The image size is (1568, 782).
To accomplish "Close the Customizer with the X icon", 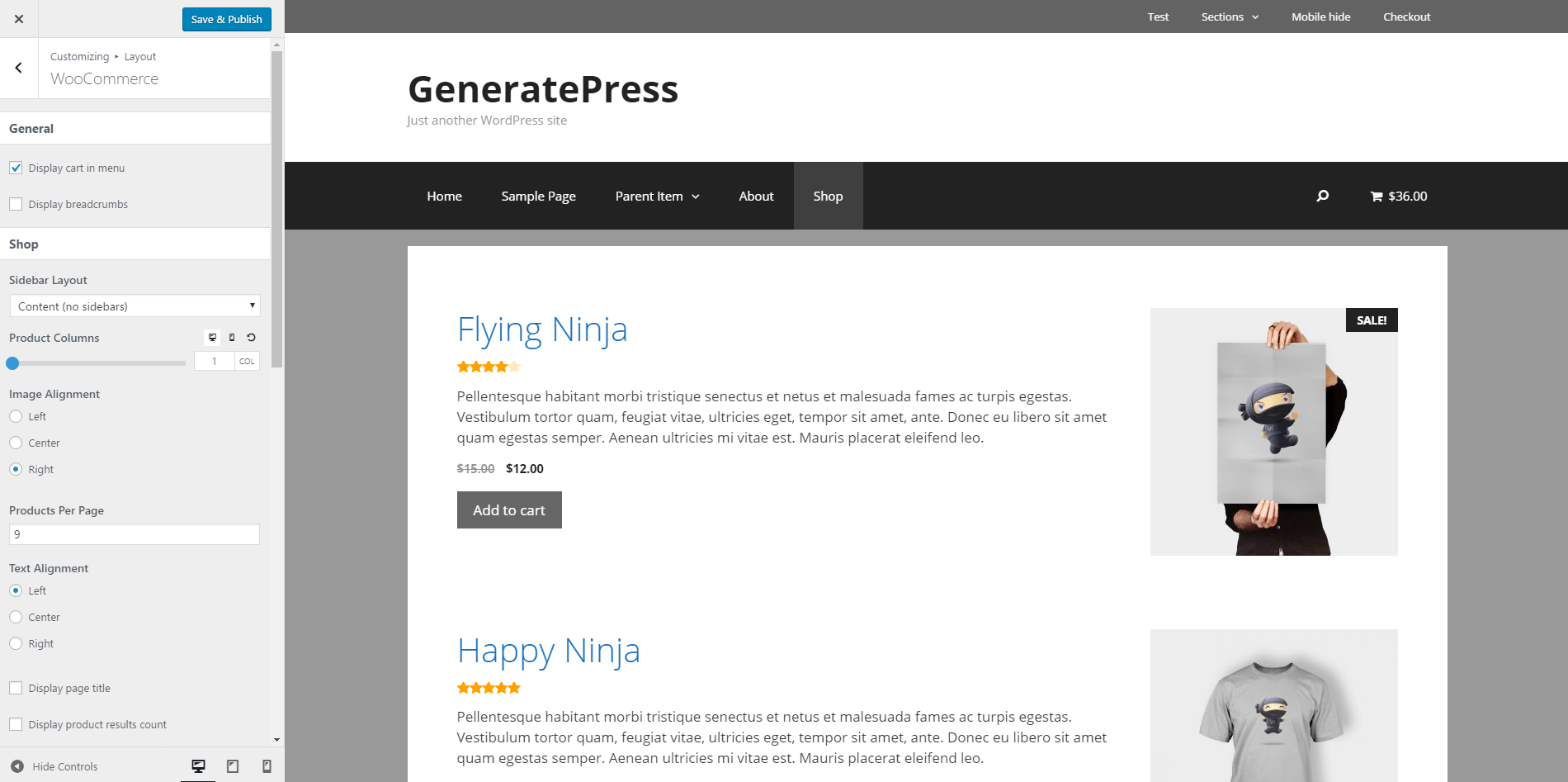I will 18,19.
